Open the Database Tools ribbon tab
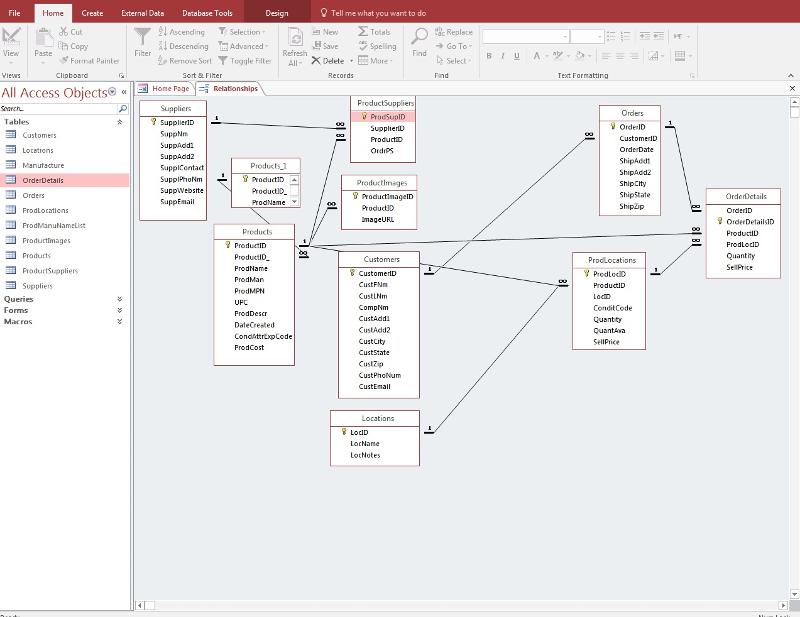 pos(207,13)
